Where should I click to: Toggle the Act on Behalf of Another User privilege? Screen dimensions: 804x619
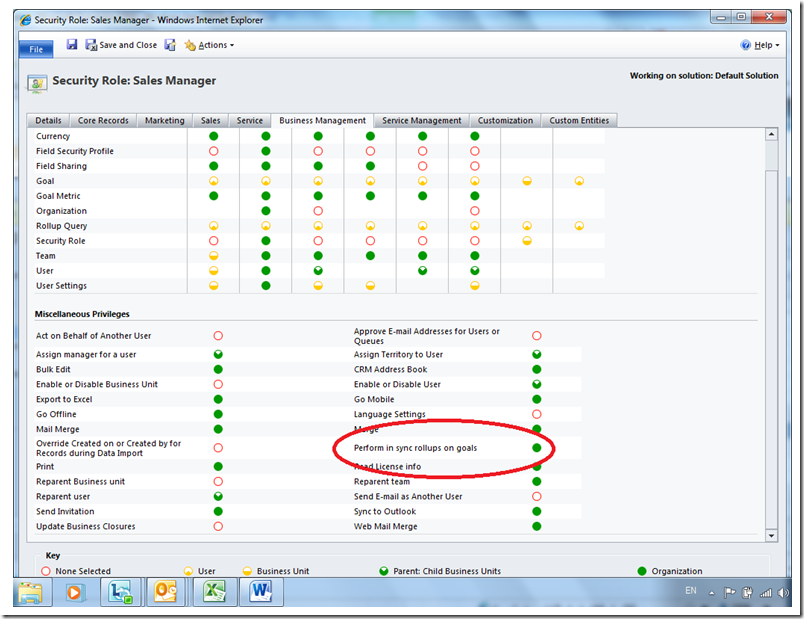(217, 336)
